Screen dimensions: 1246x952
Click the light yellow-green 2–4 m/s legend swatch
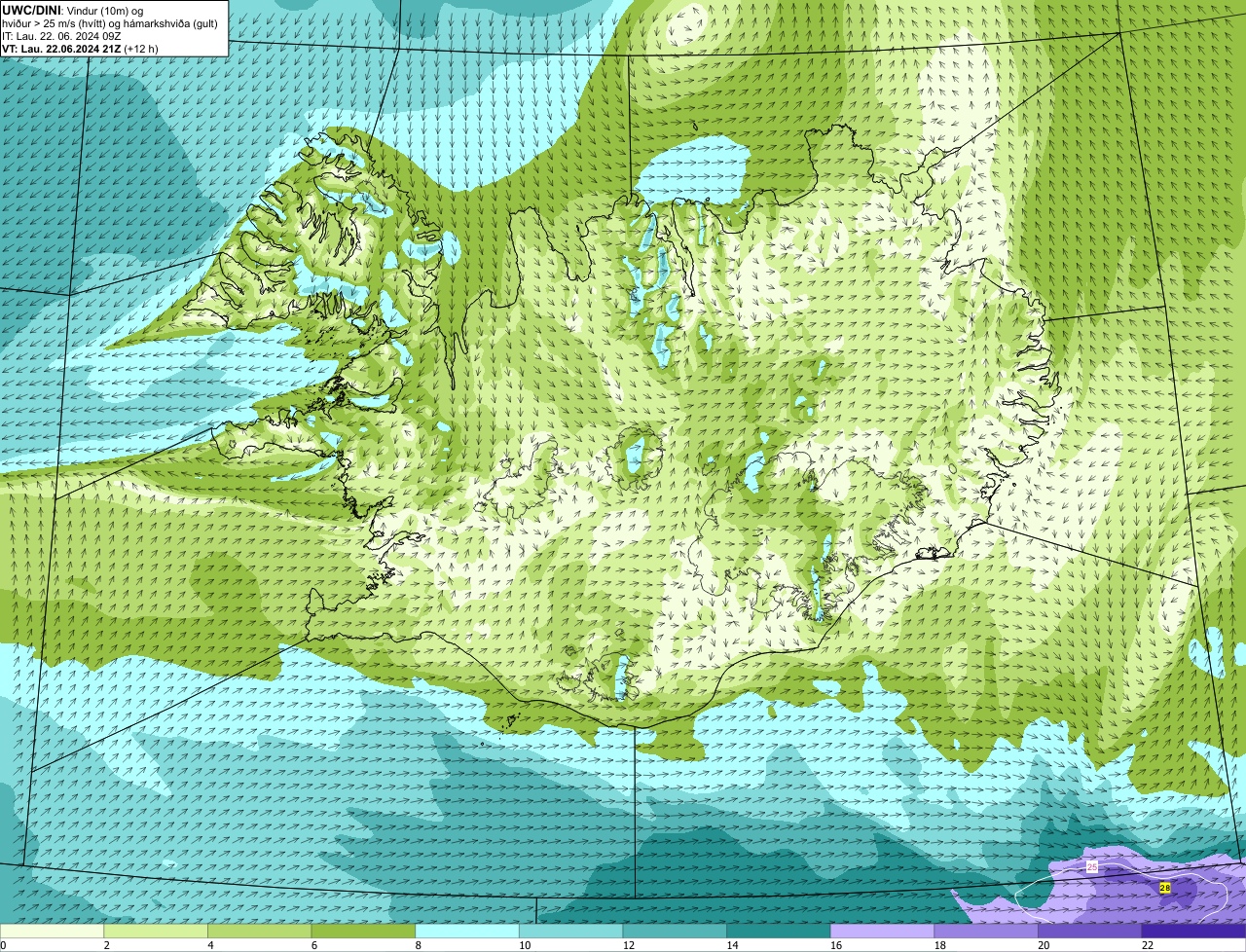[x=156, y=932]
